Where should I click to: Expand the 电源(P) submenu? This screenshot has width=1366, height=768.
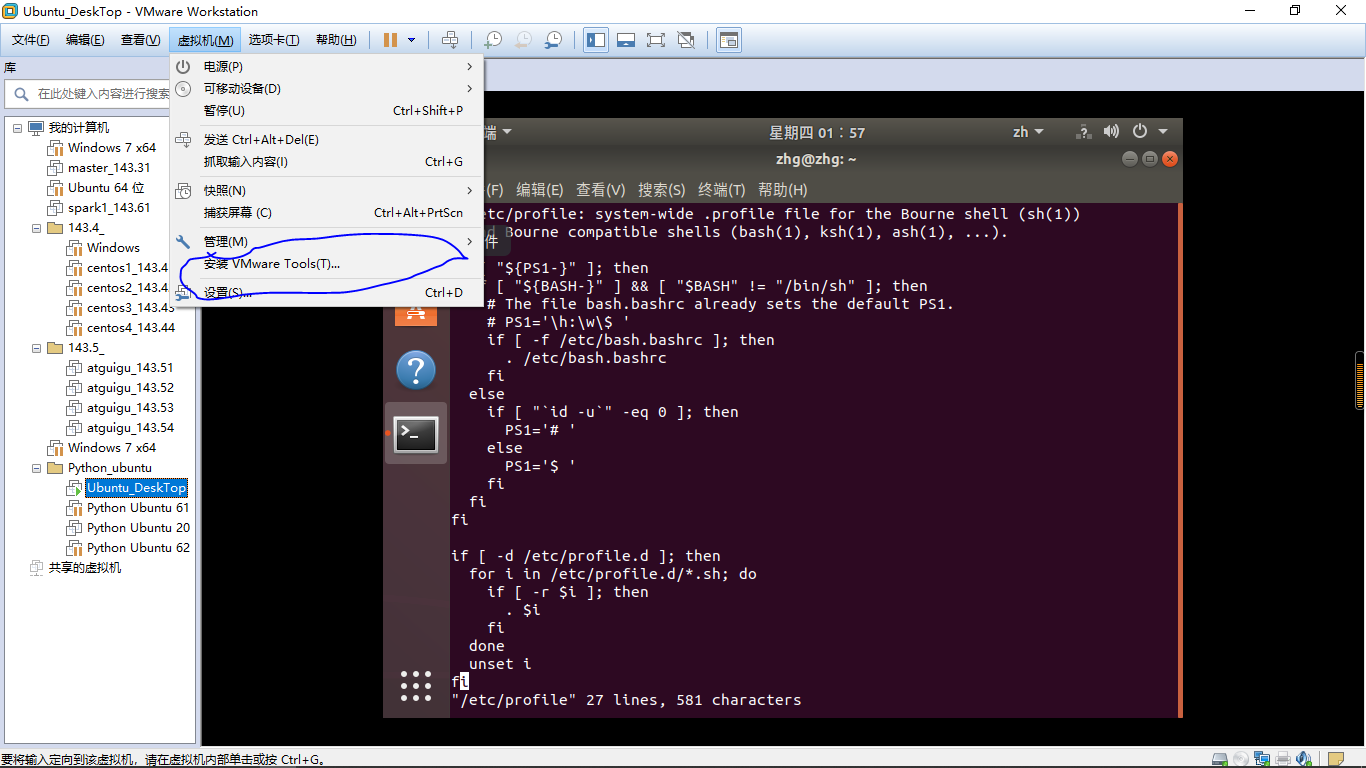327,67
